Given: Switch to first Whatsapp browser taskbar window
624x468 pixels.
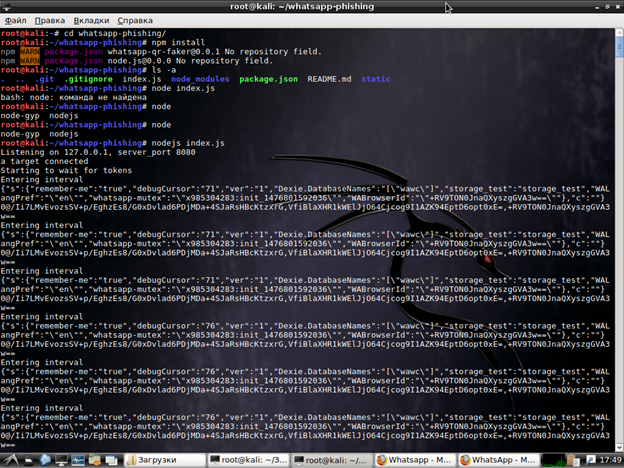Looking at the screenshot, I should (414, 460).
